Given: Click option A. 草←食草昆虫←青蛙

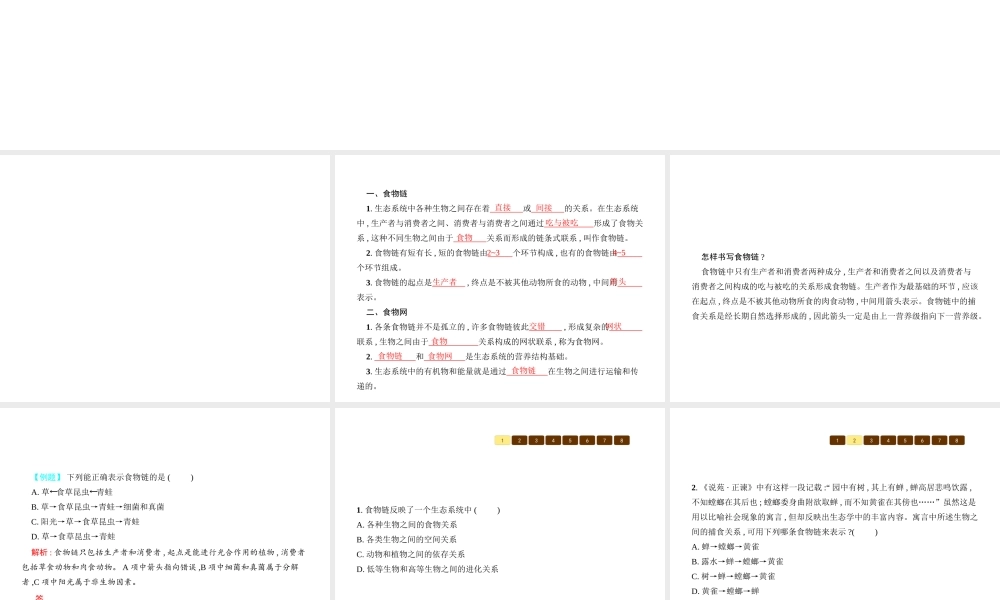Looking at the screenshot, I should 72,492.
